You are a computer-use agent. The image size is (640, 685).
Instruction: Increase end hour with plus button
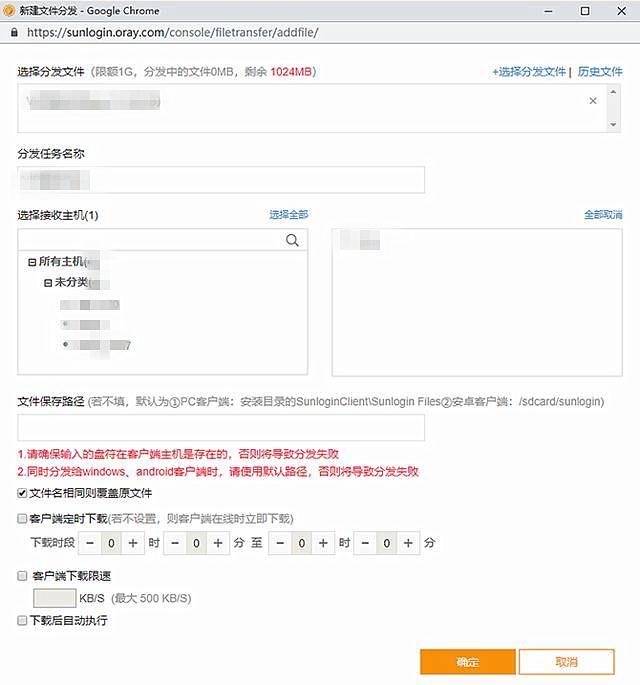pos(323,543)
